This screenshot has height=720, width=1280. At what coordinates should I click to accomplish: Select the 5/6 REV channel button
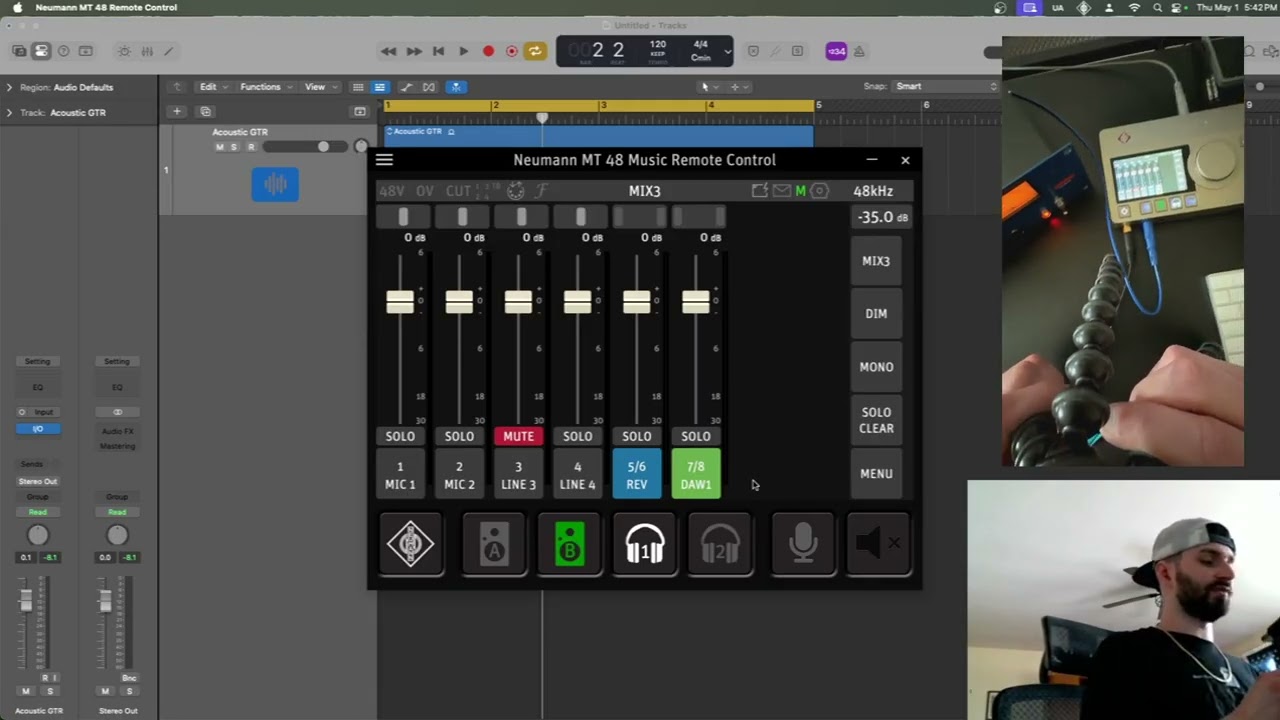(x=637, y=474)
